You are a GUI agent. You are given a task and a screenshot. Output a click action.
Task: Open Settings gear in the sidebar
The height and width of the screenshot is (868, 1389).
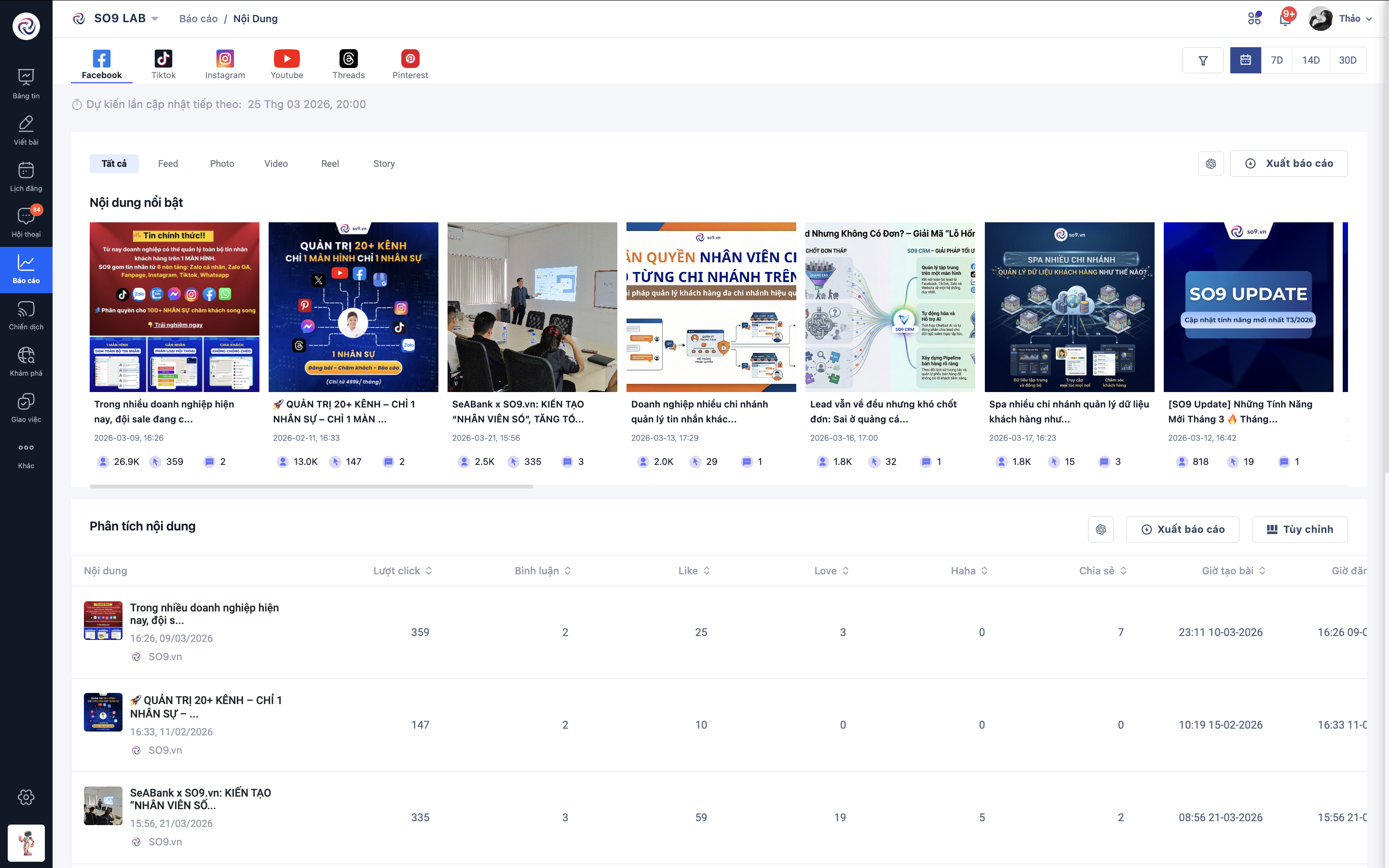[26, 797]
